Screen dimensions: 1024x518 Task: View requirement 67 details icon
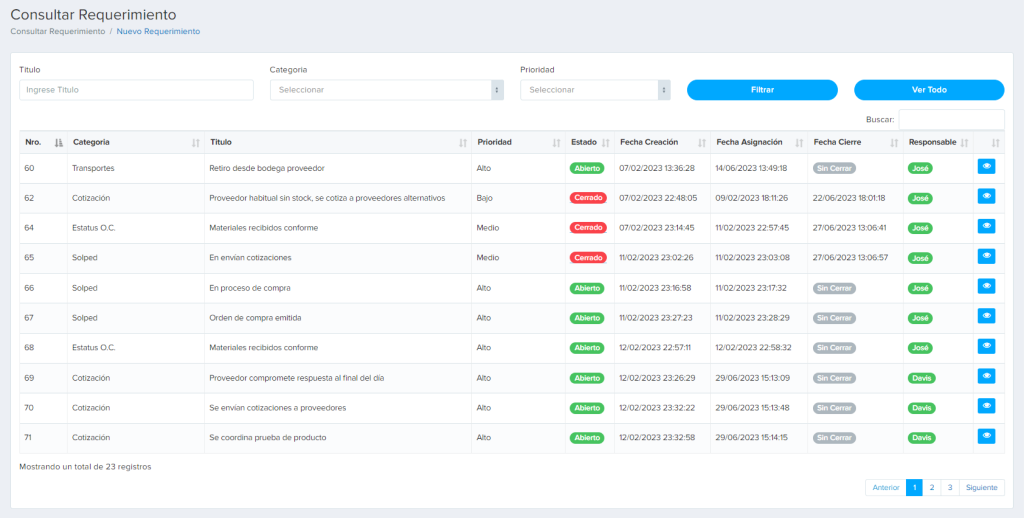click(986, 316)
